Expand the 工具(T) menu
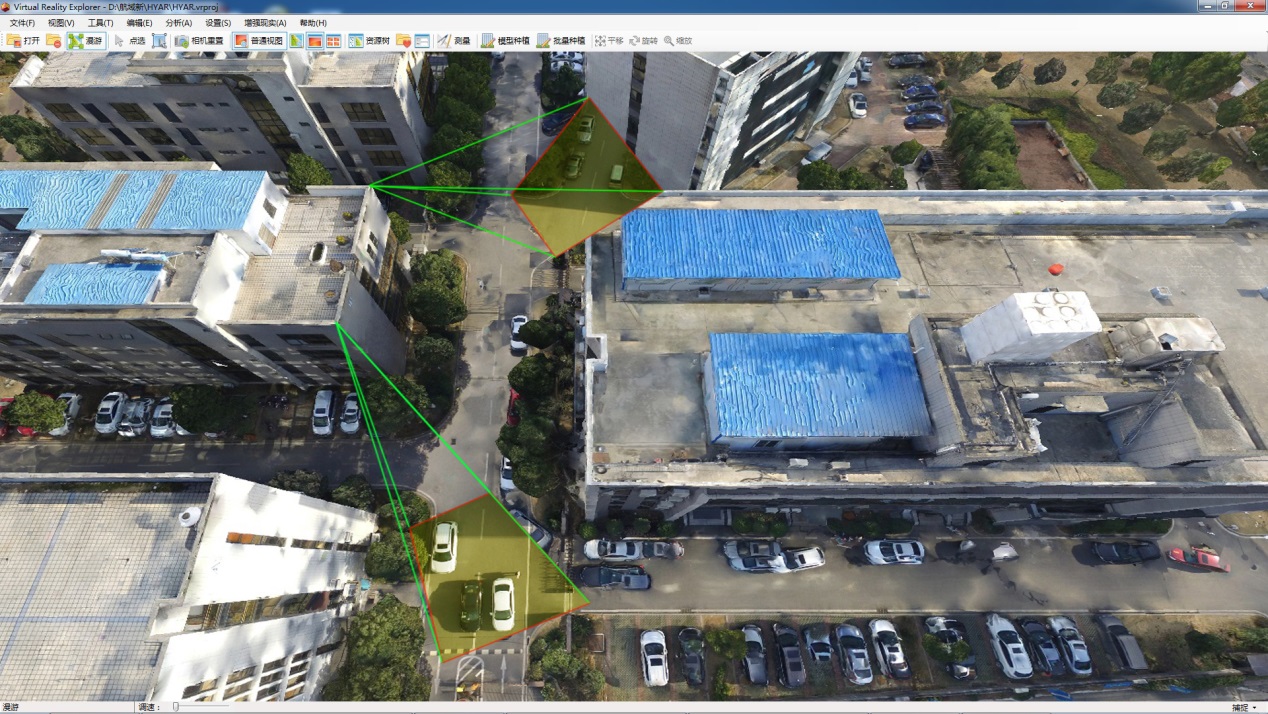Image resolution: width=1268 pixels, height=714 pixels. click(100, 23)
